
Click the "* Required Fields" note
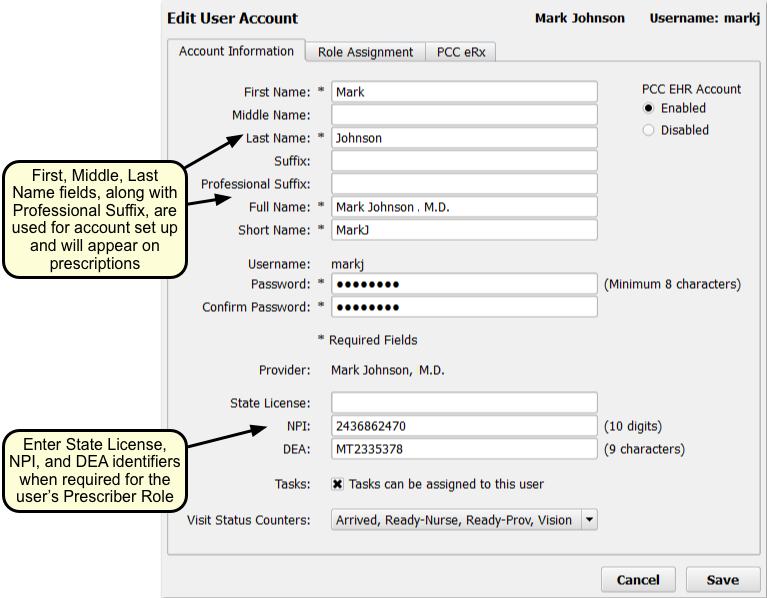[x=367, y=340]
